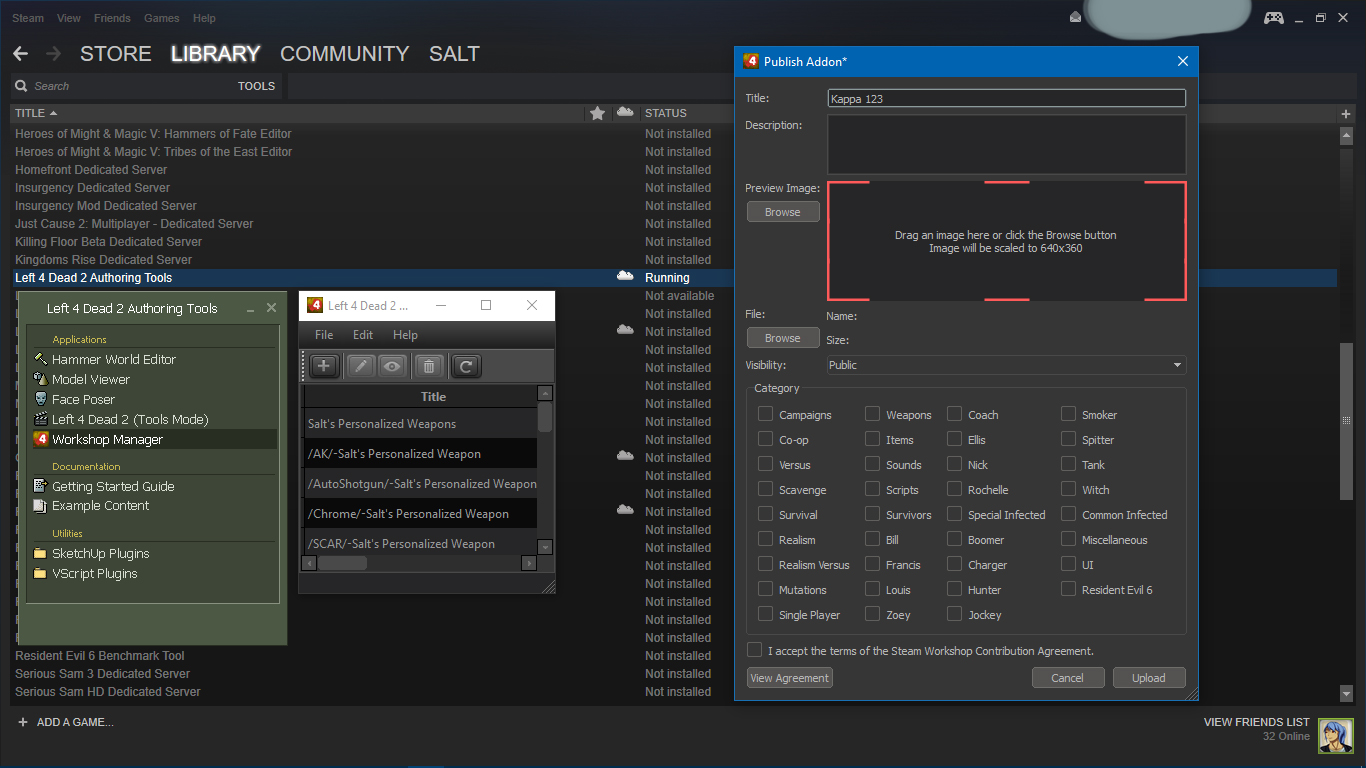This screenshot has width=1366, height=768.
Task: Click Browse next to Preview Image
Action: pos(783,212)
